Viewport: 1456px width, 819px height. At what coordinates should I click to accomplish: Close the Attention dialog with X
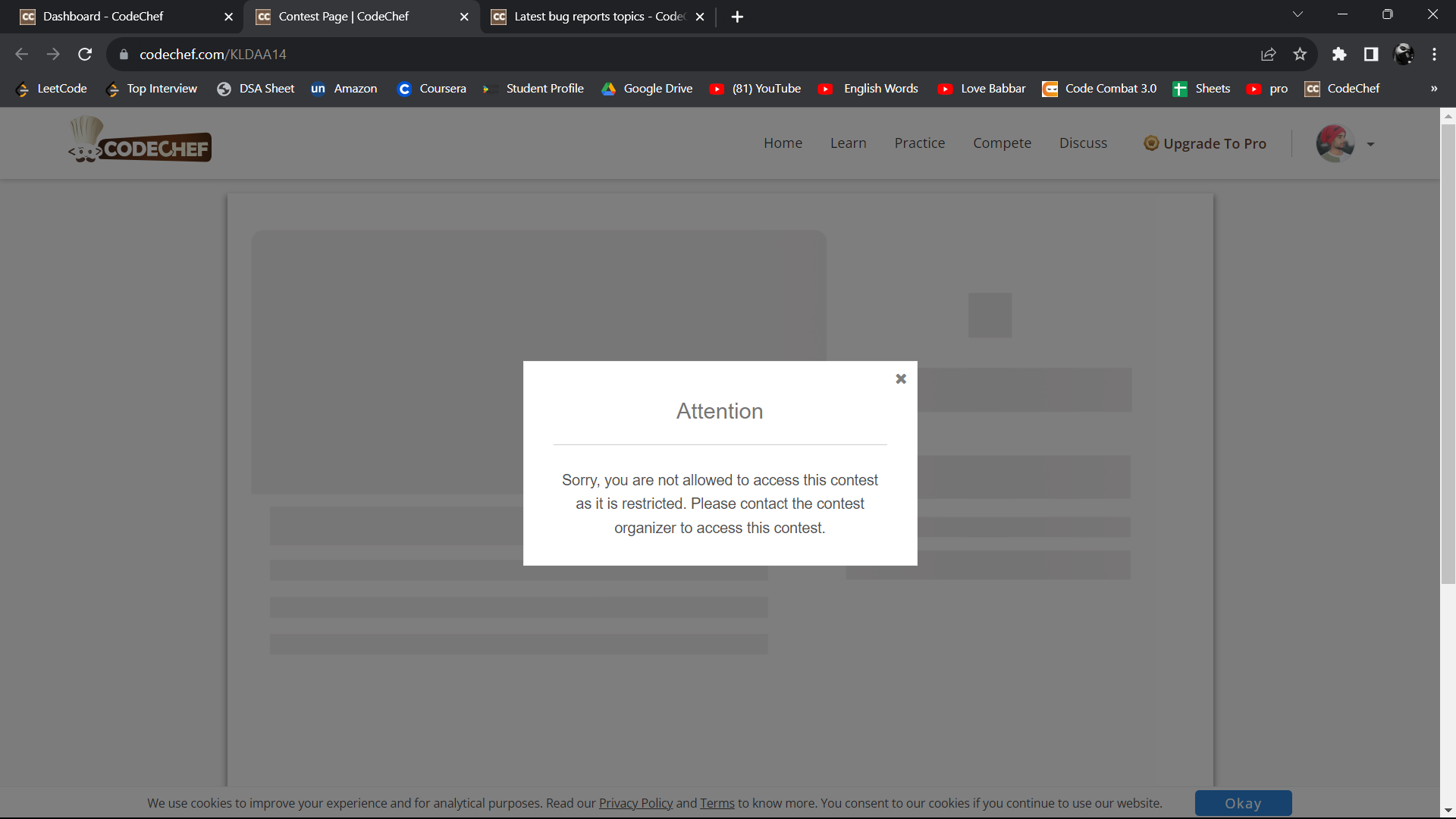[901, 379]
